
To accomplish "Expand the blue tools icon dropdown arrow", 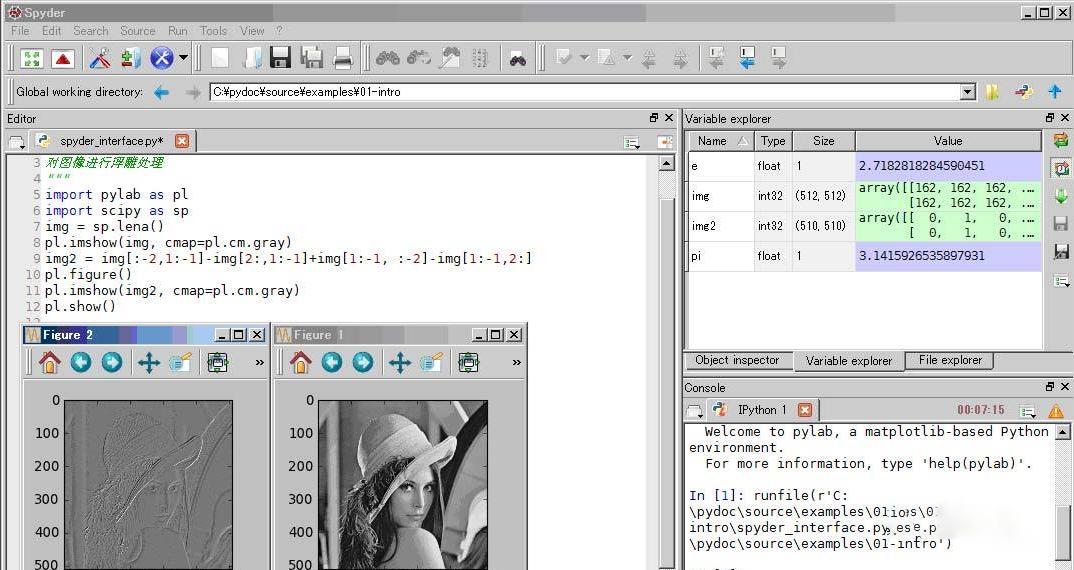I will (183, 58).
